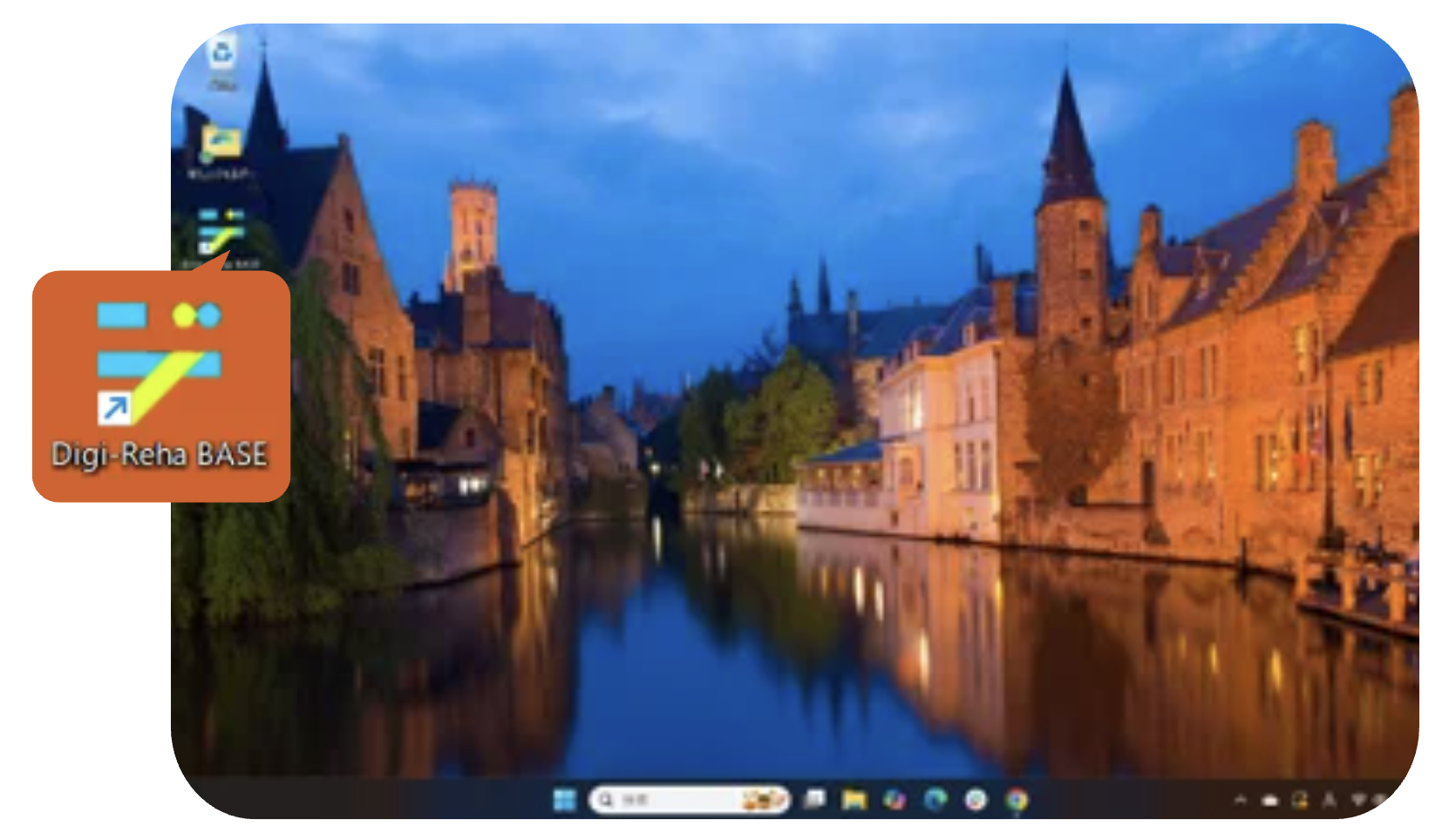
Task: Show hidden system tray icons
Action: (1240, 799)
